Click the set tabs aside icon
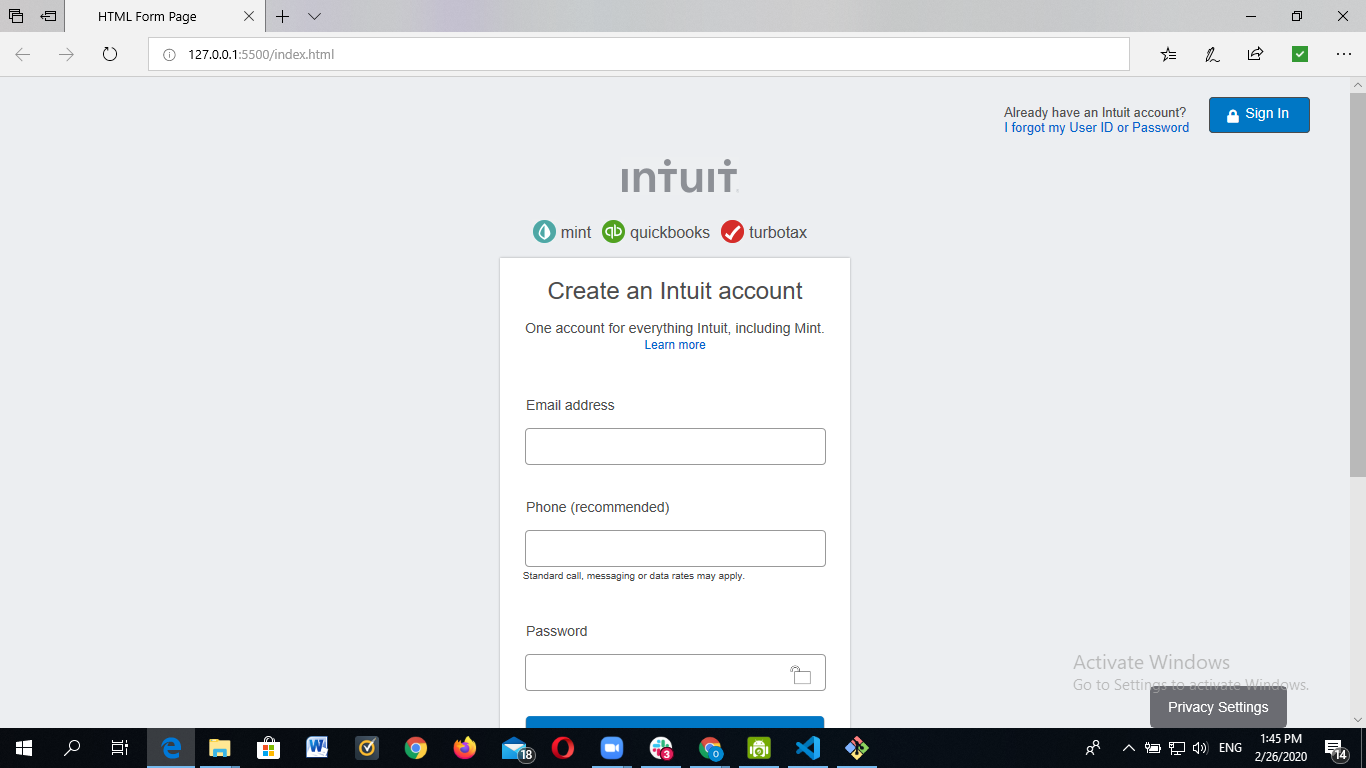This screenshot has height=768, width=1366. (48, 16)
